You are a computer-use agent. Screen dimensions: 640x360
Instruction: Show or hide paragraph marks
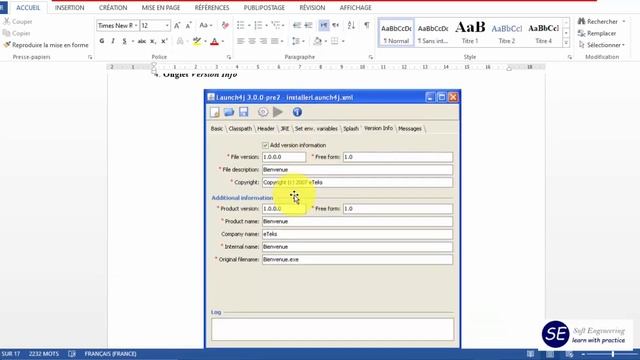click(x=367, y=25)
